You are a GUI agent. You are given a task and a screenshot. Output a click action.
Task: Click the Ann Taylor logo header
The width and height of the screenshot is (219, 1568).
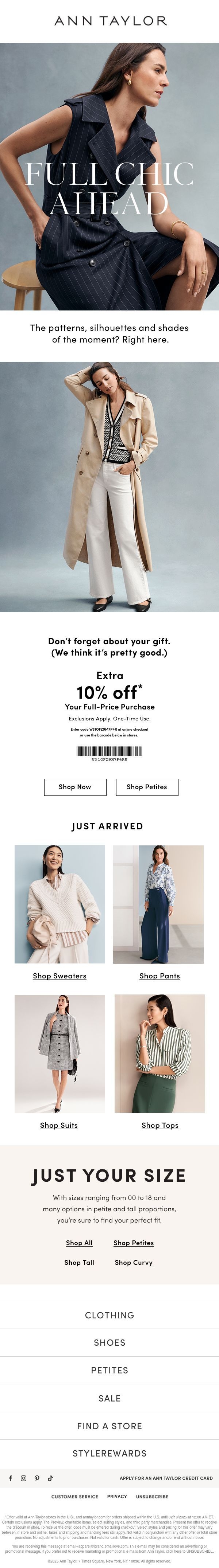click(x=110, y=21)
